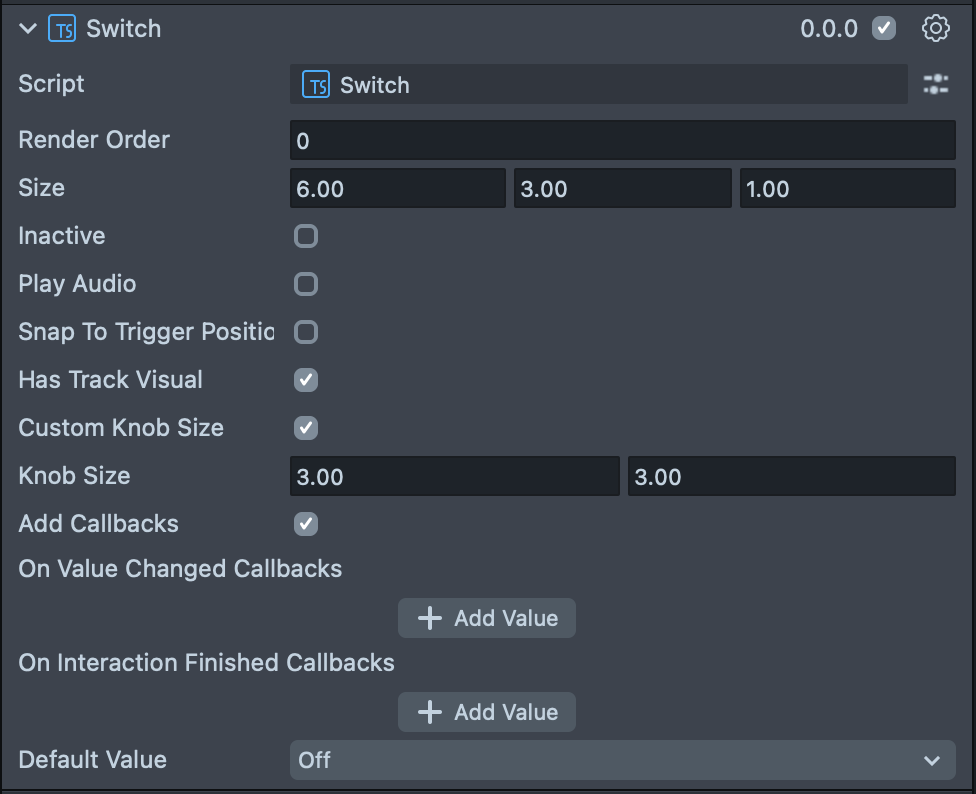Add Value to On Value Changed Callbacks
This screenshot has height=794, width=976.
[x=487, y=618]
